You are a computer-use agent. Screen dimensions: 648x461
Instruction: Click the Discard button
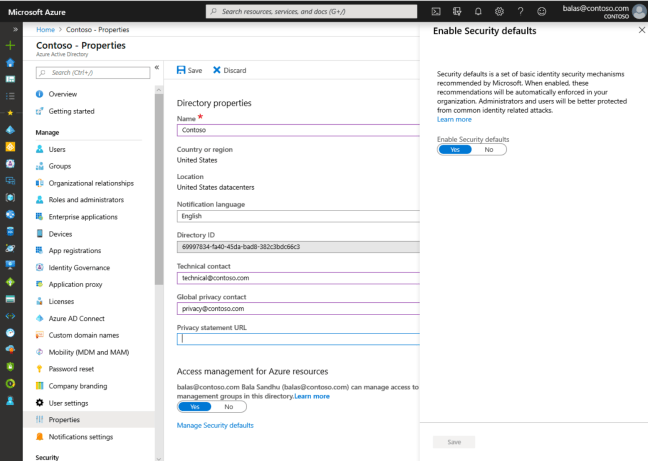point(229,70)
